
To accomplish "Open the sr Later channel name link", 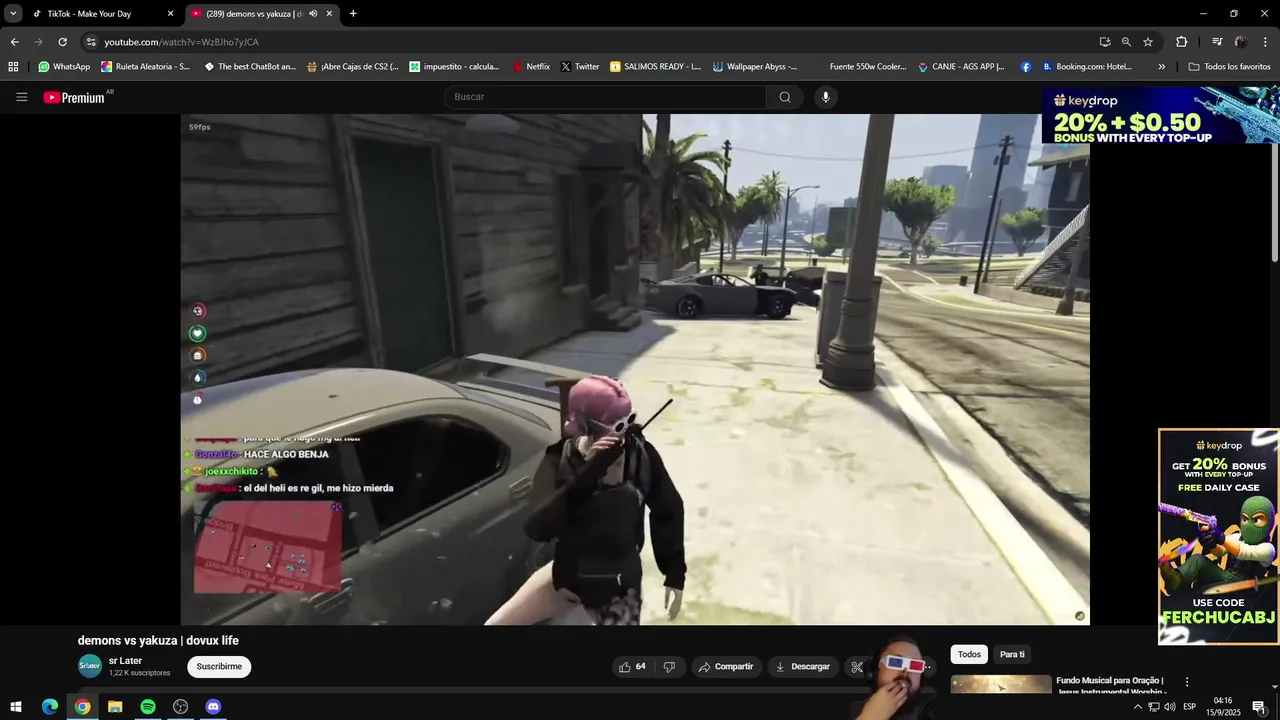I will (x=125, y=661).
